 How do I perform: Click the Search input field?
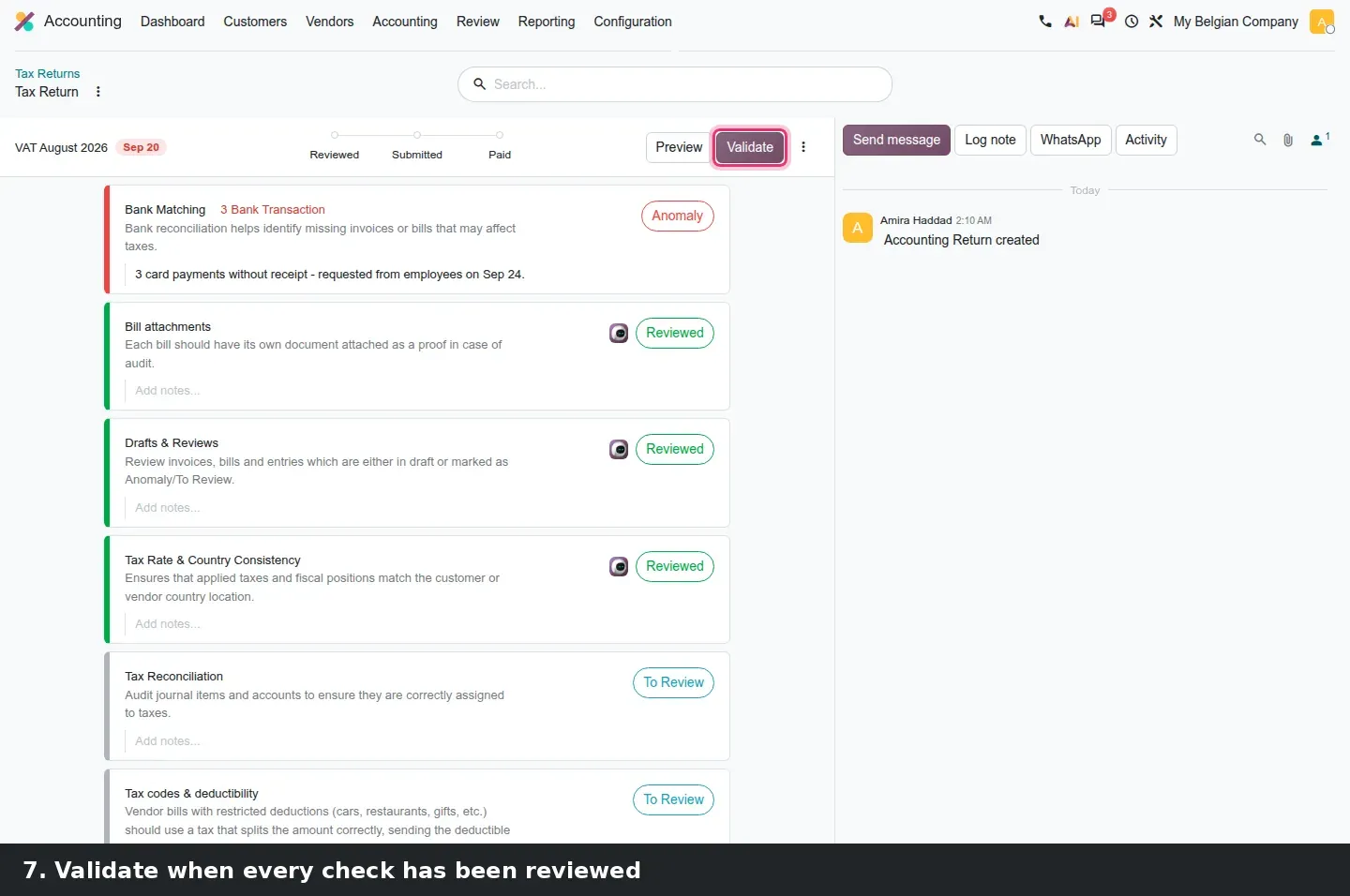click(x=675, y=84)
